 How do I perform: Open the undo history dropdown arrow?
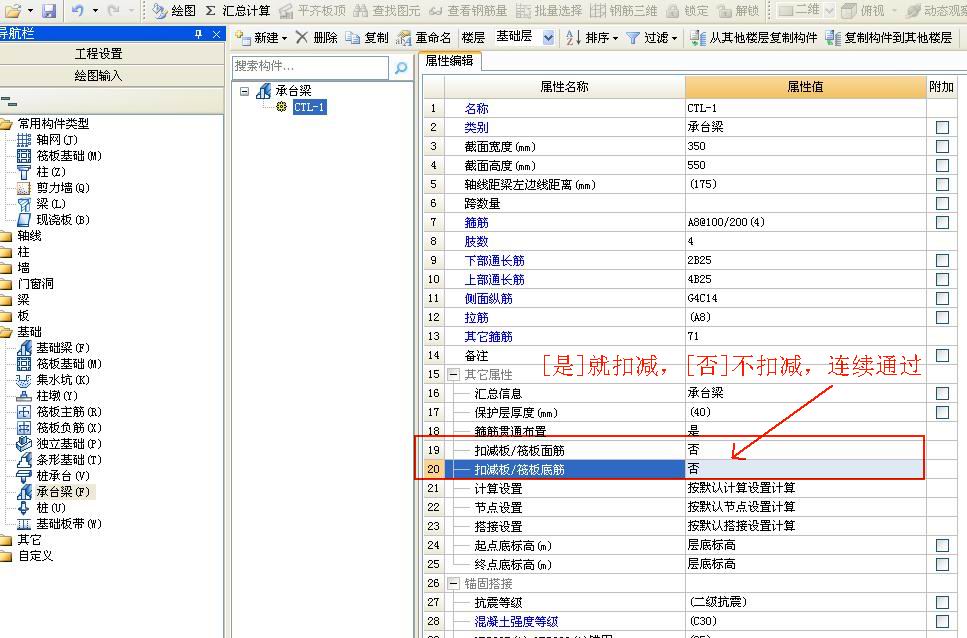[x=95, y=10]
